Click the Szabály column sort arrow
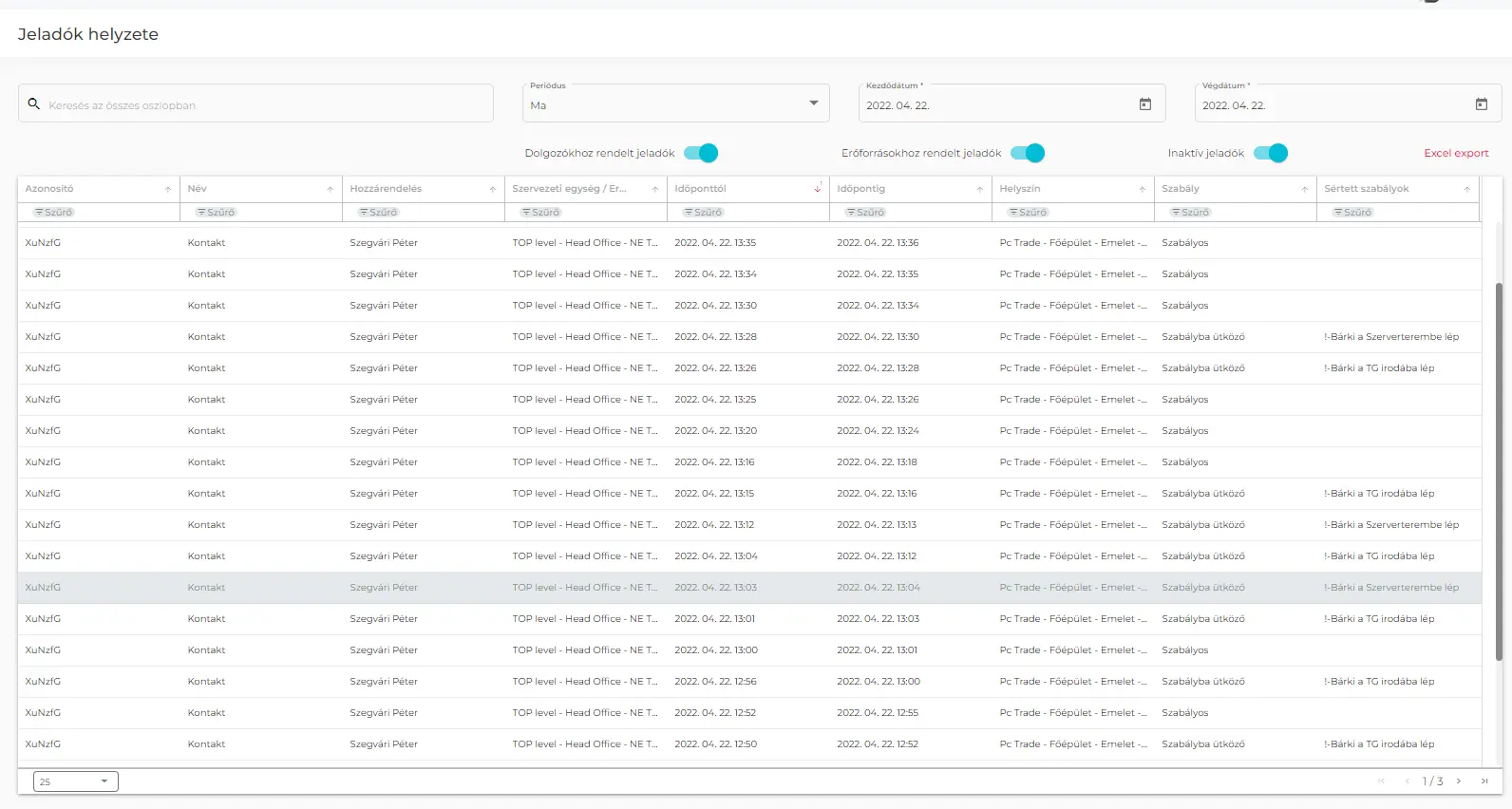Image resolution: width=1512 pixels, height=809 pixels. (1305, 189)
